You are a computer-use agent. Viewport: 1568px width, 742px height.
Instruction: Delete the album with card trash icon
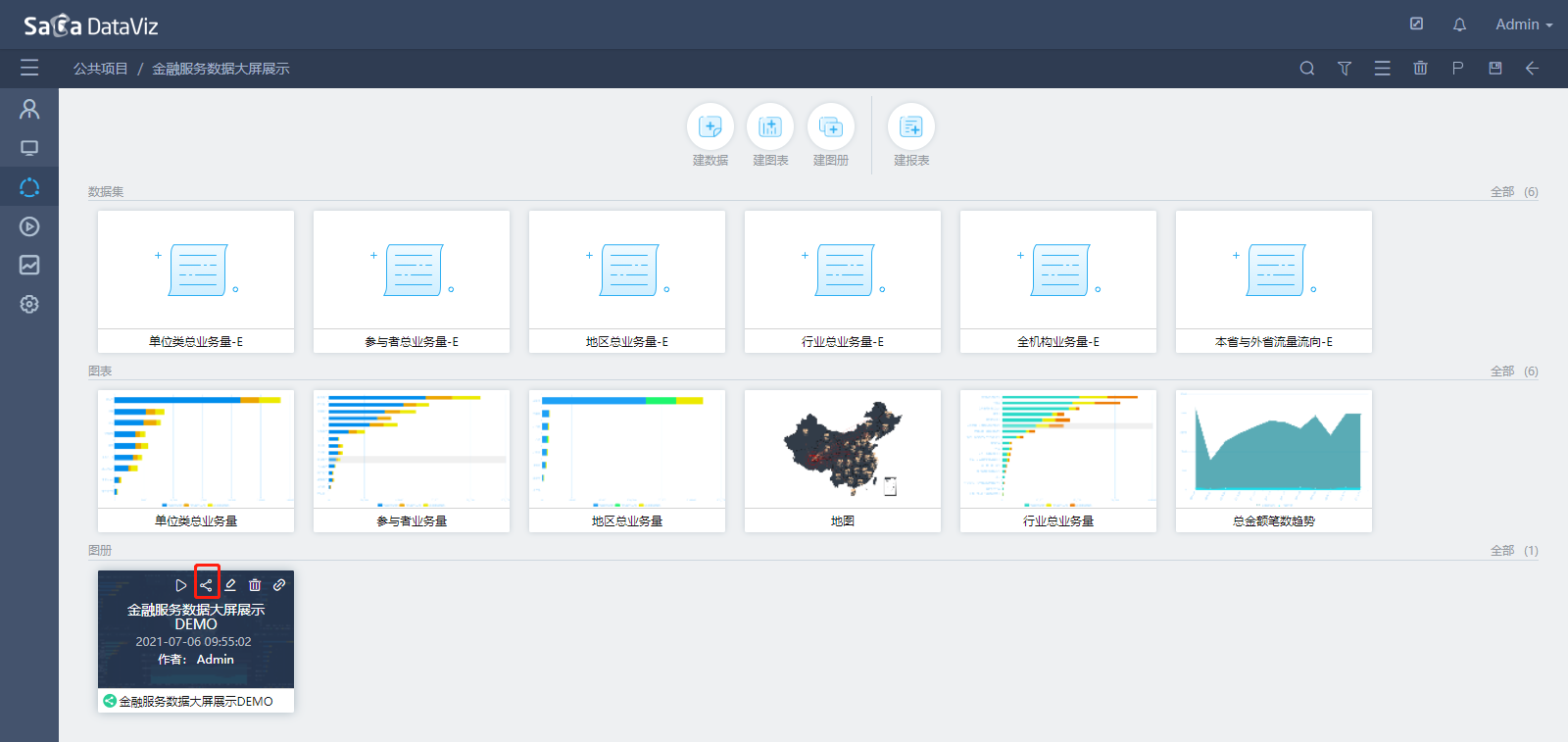(255, 585)
